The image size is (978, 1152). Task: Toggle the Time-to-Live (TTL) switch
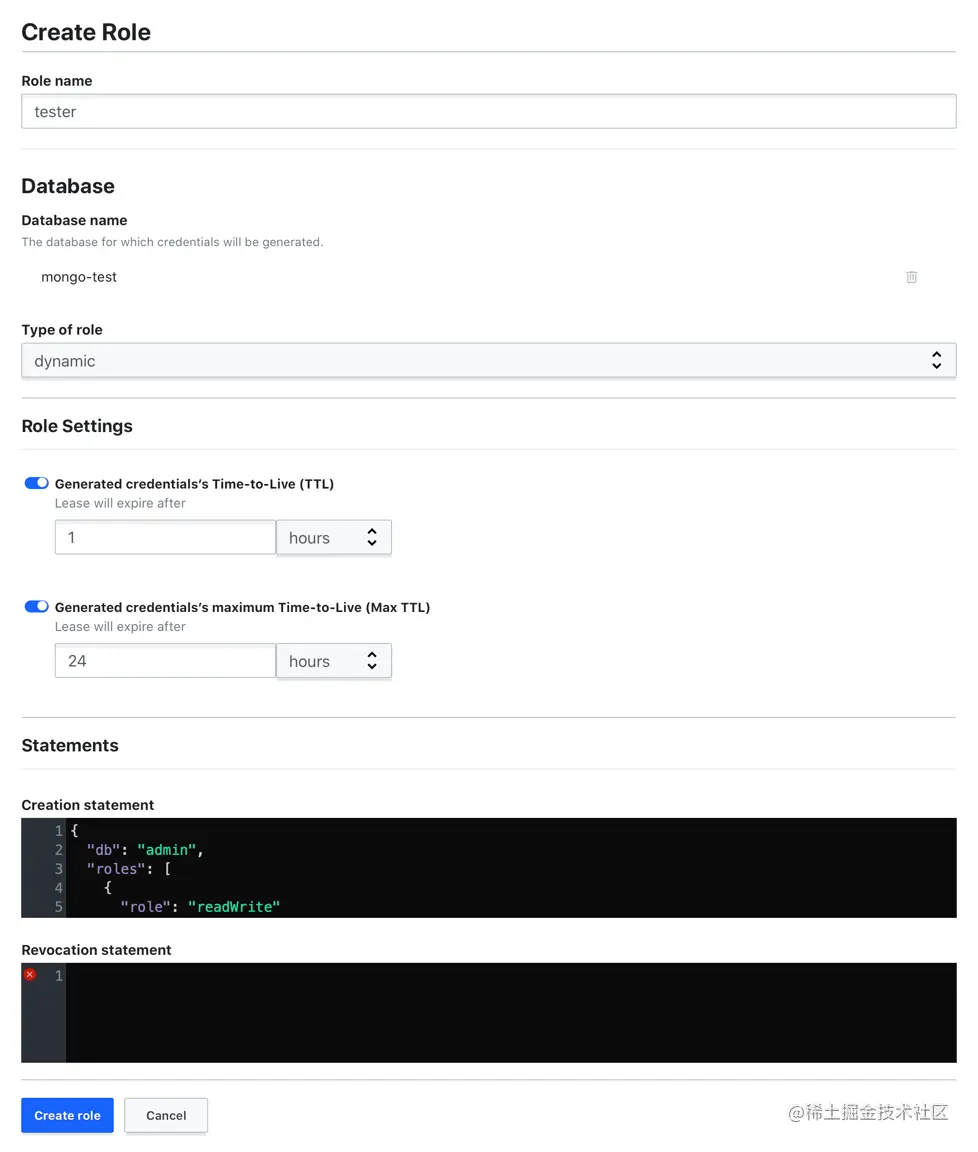tap(36, 483)
